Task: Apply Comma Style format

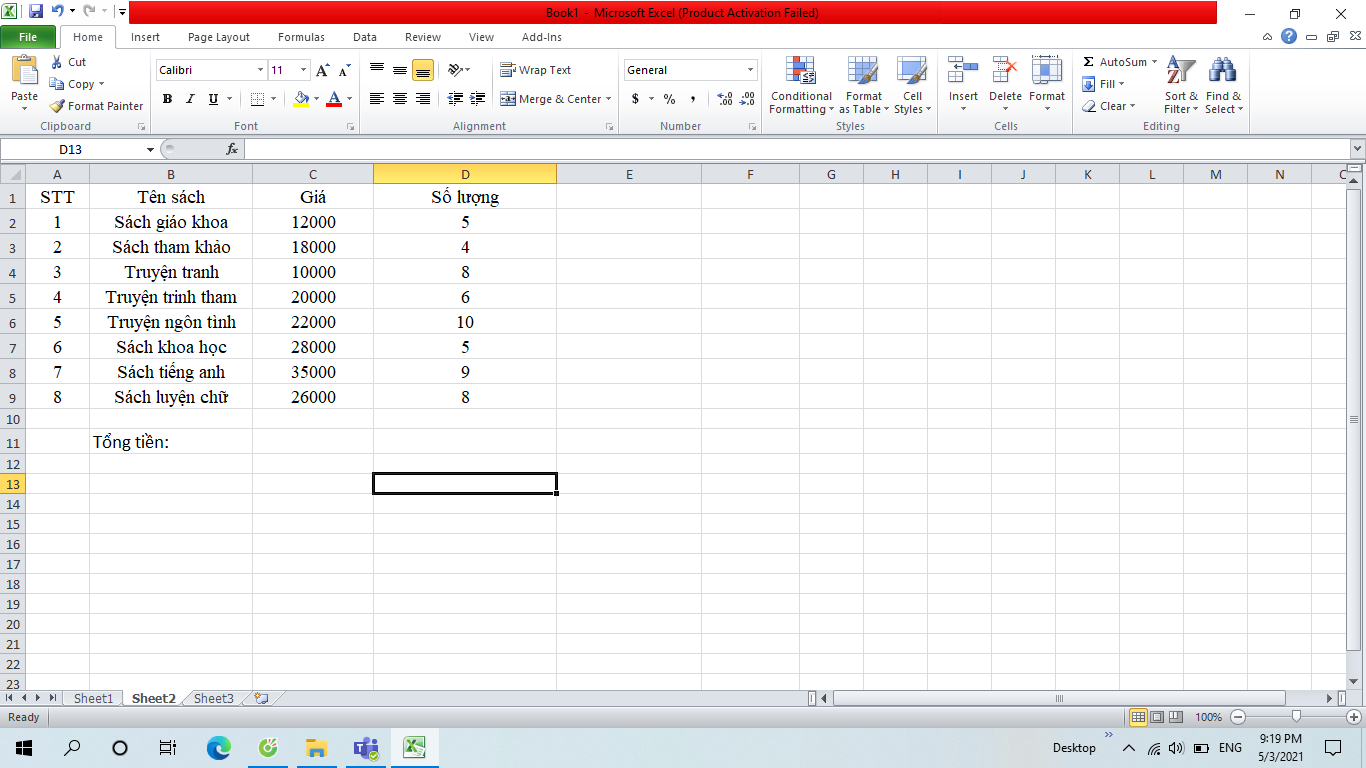Action: click(693, 99)
